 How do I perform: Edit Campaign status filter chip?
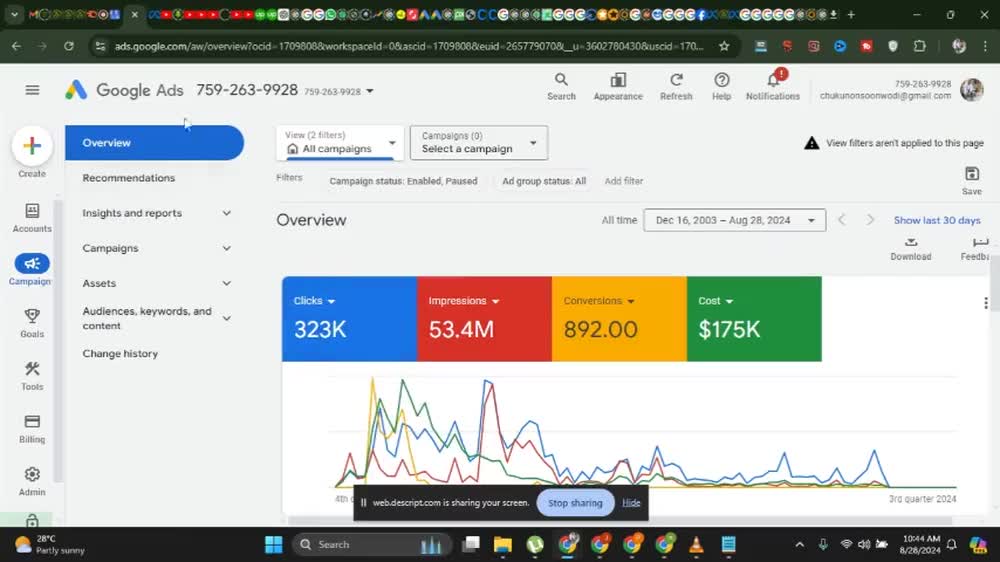pyautogui.click(x=403, y=181)
